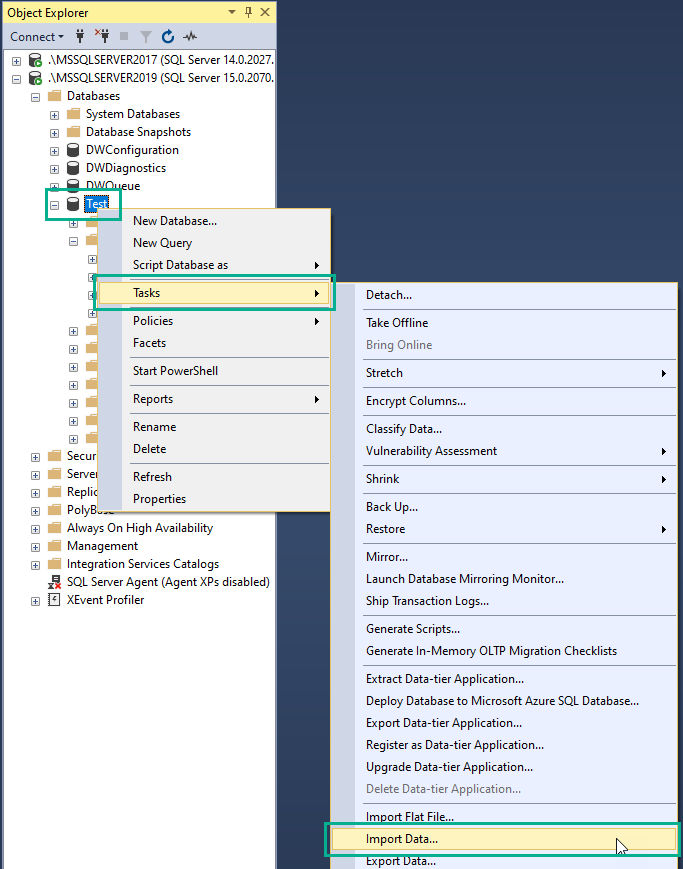This screenshot has width=683, height=869.
Task: Click the Refresh circular arrow icon
Action: [x=167, y=37]
